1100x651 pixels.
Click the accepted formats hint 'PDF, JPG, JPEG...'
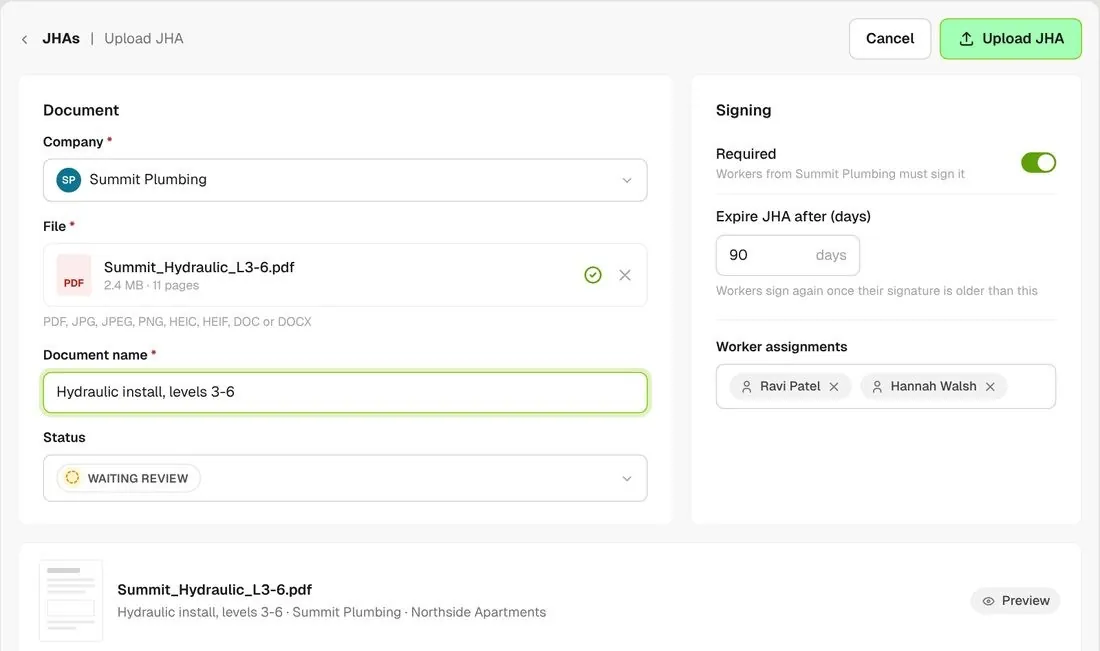(x=177, y=322)
